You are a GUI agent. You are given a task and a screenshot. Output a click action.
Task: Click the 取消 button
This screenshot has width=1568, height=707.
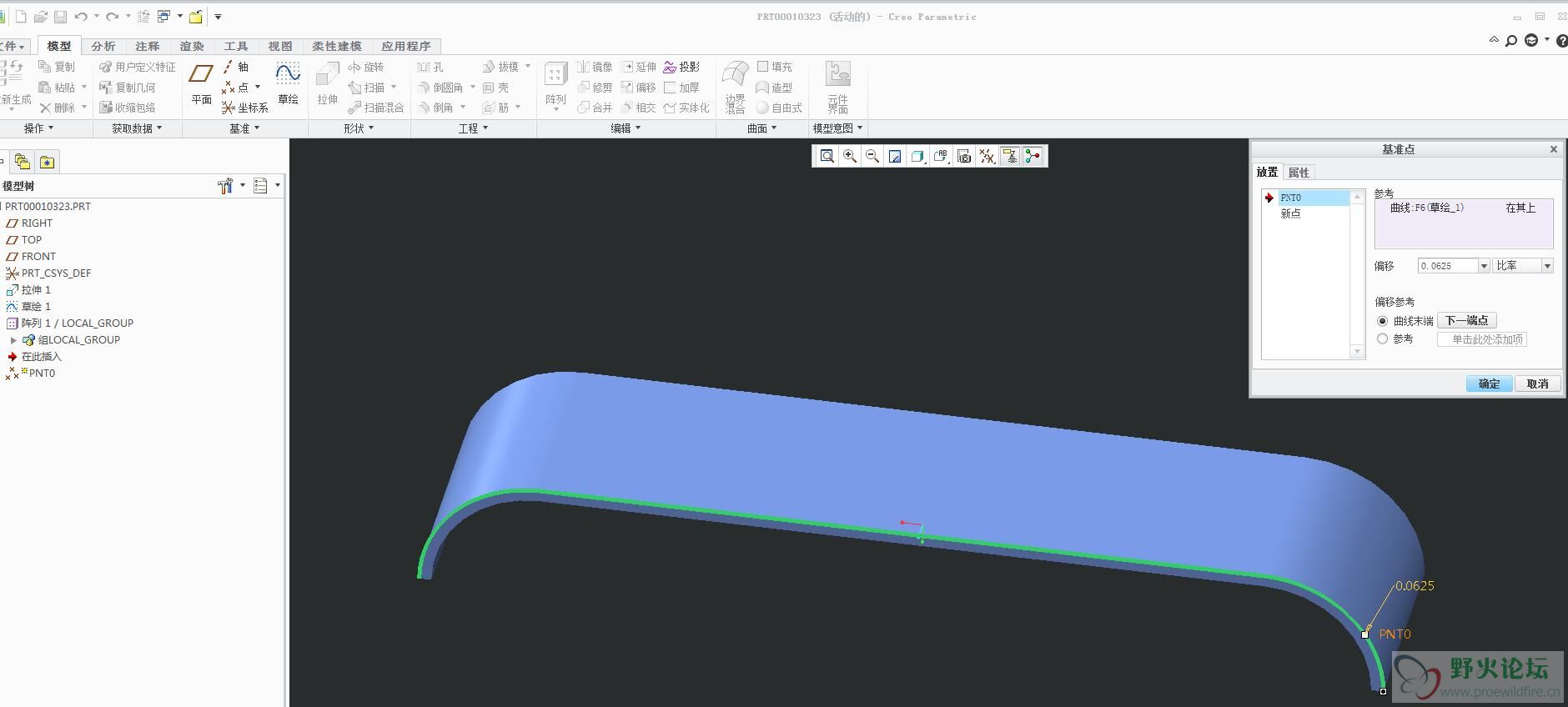(x=1537, y=384)
